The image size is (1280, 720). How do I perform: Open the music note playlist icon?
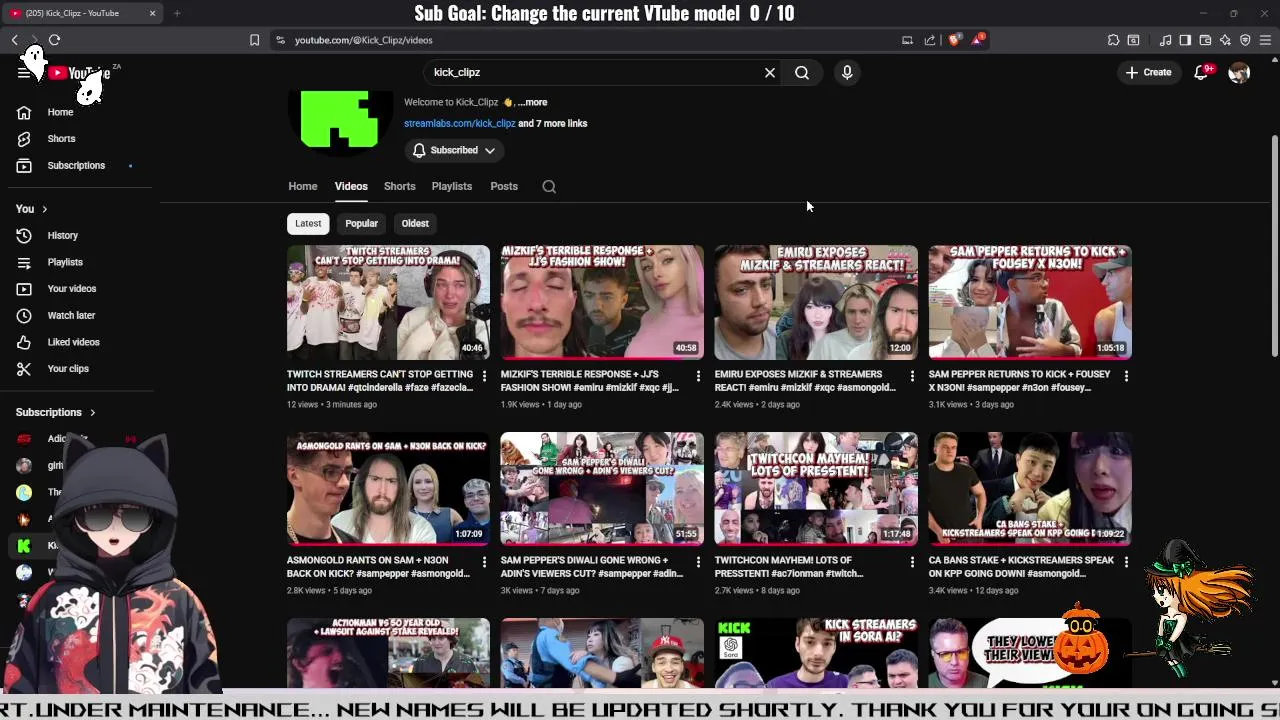[x=1165, y=40]
